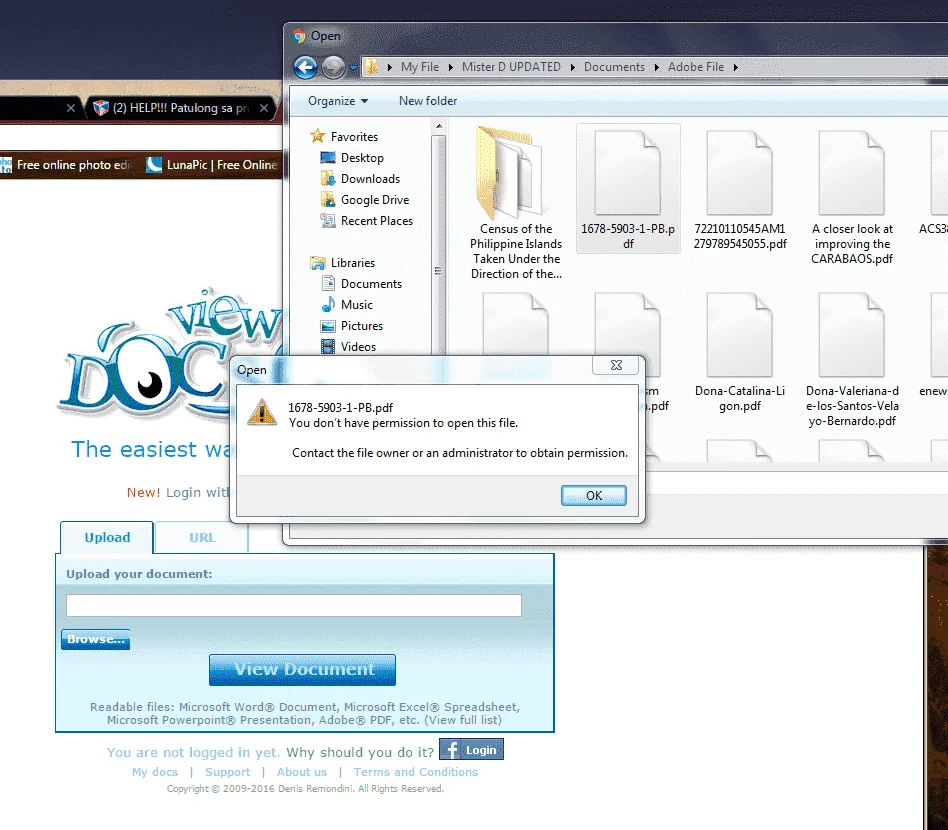Click OK in the permission error dialog
This screenshot has width=948, height=830.
(x=594, y=496)
